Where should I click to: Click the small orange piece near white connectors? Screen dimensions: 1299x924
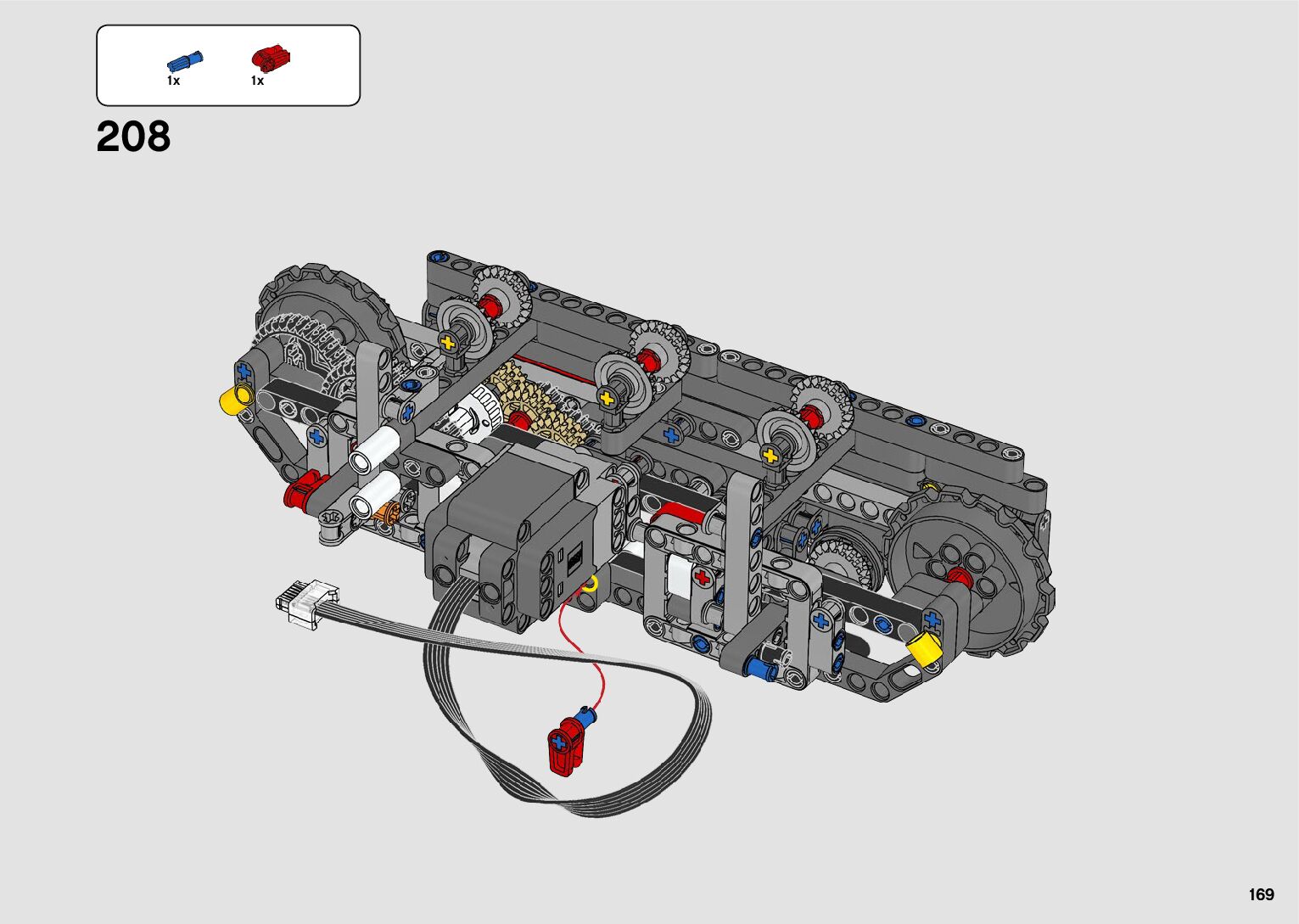pyautogui.click(x=391, y=511)
